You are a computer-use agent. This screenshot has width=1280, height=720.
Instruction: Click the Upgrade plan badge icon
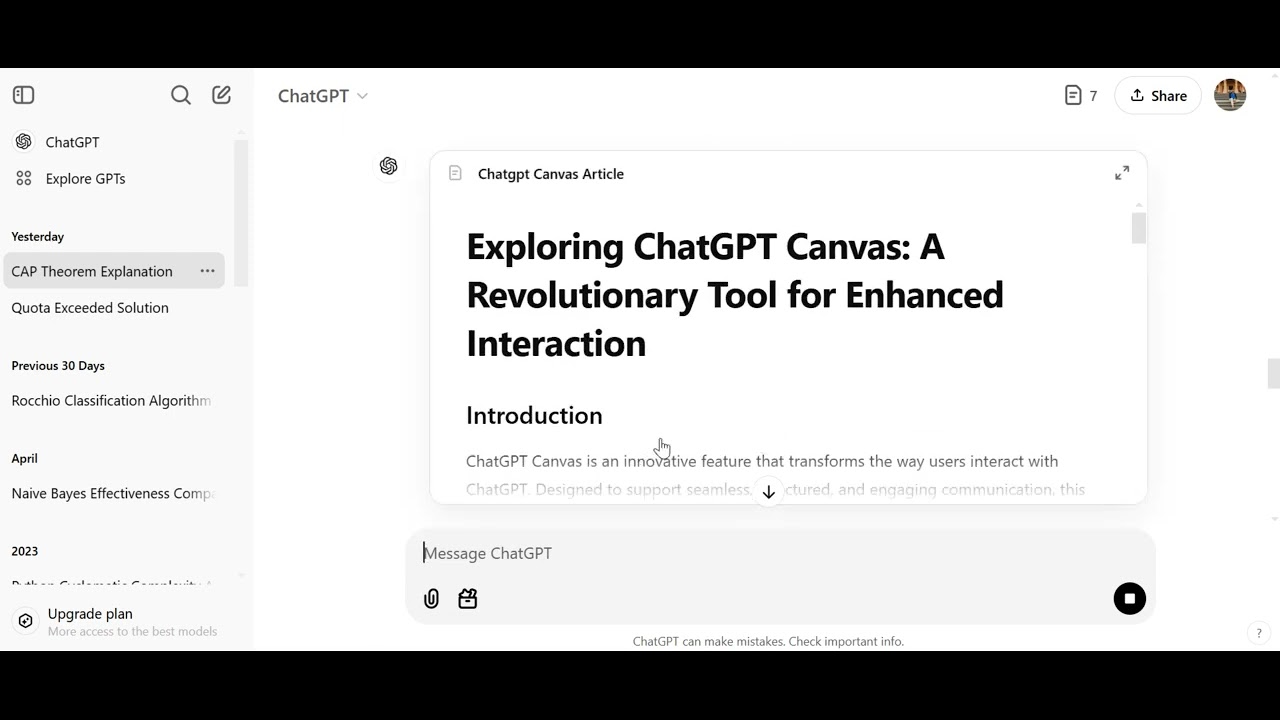26,621
